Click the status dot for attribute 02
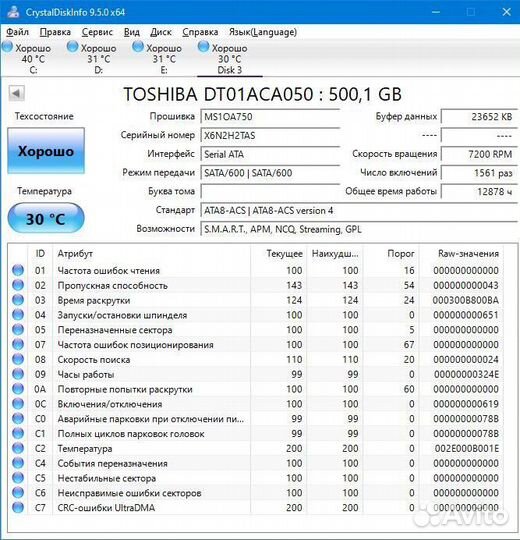The height and width of the screenshot is (540, 520). (x=18, y=285)
